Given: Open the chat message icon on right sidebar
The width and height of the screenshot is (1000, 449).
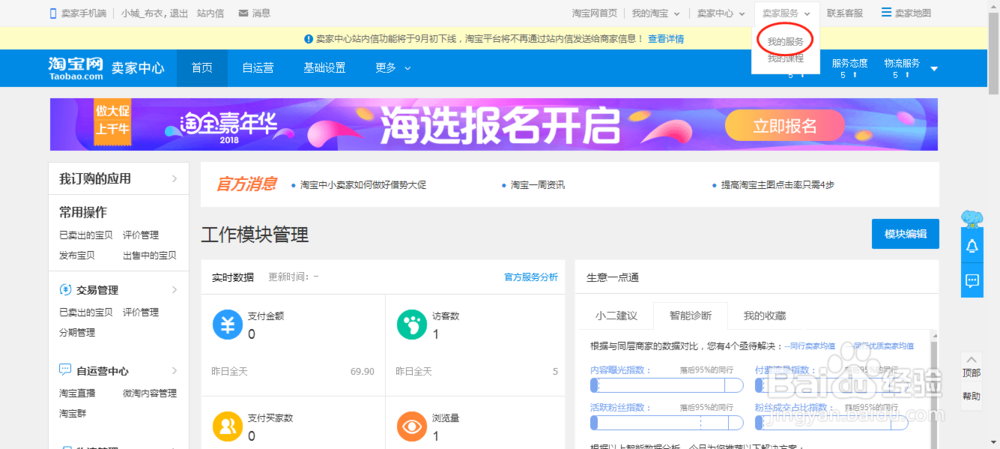Looking at the screenshot, I should [x=972, y=280].
